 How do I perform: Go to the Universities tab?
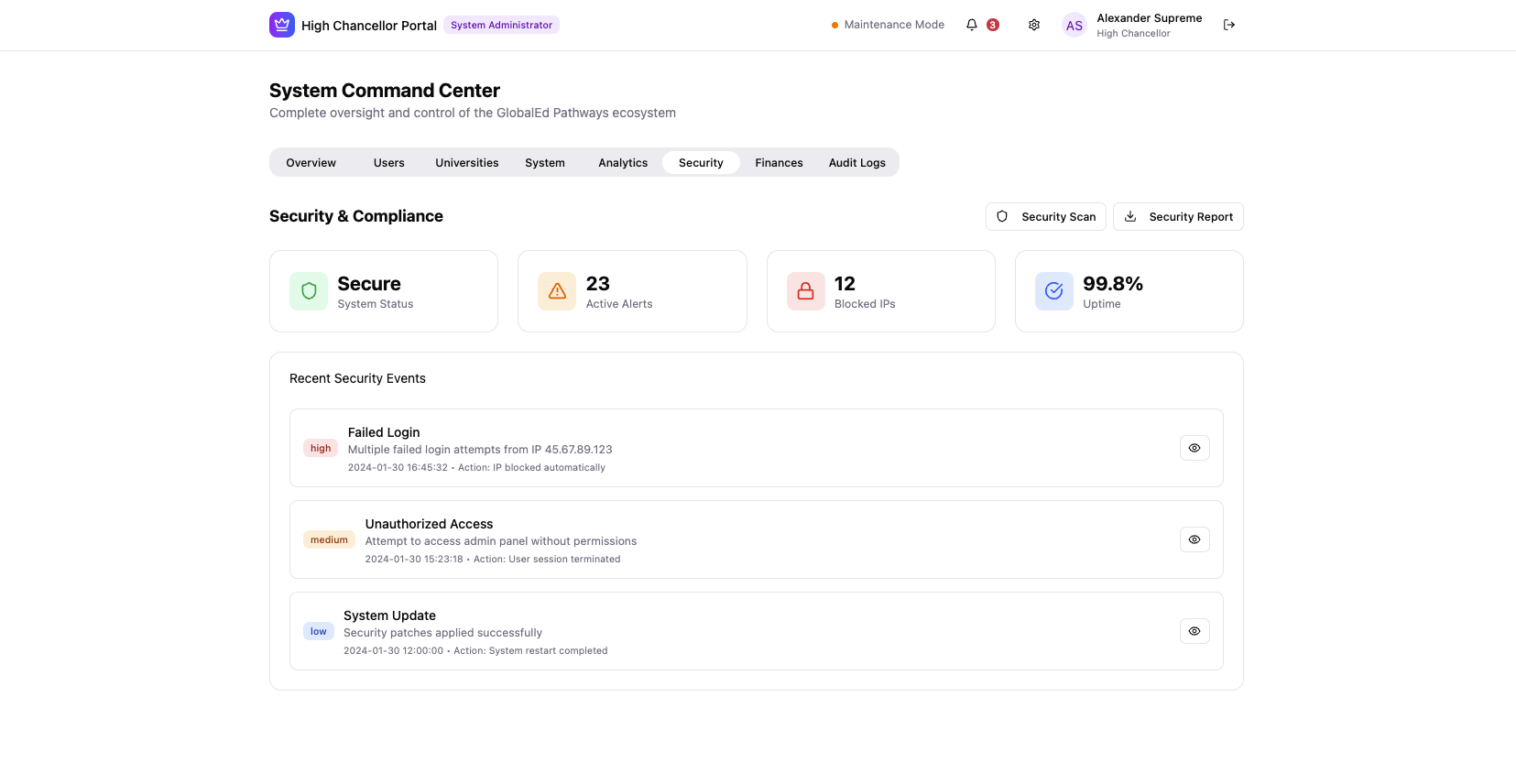tap(466, 163)
